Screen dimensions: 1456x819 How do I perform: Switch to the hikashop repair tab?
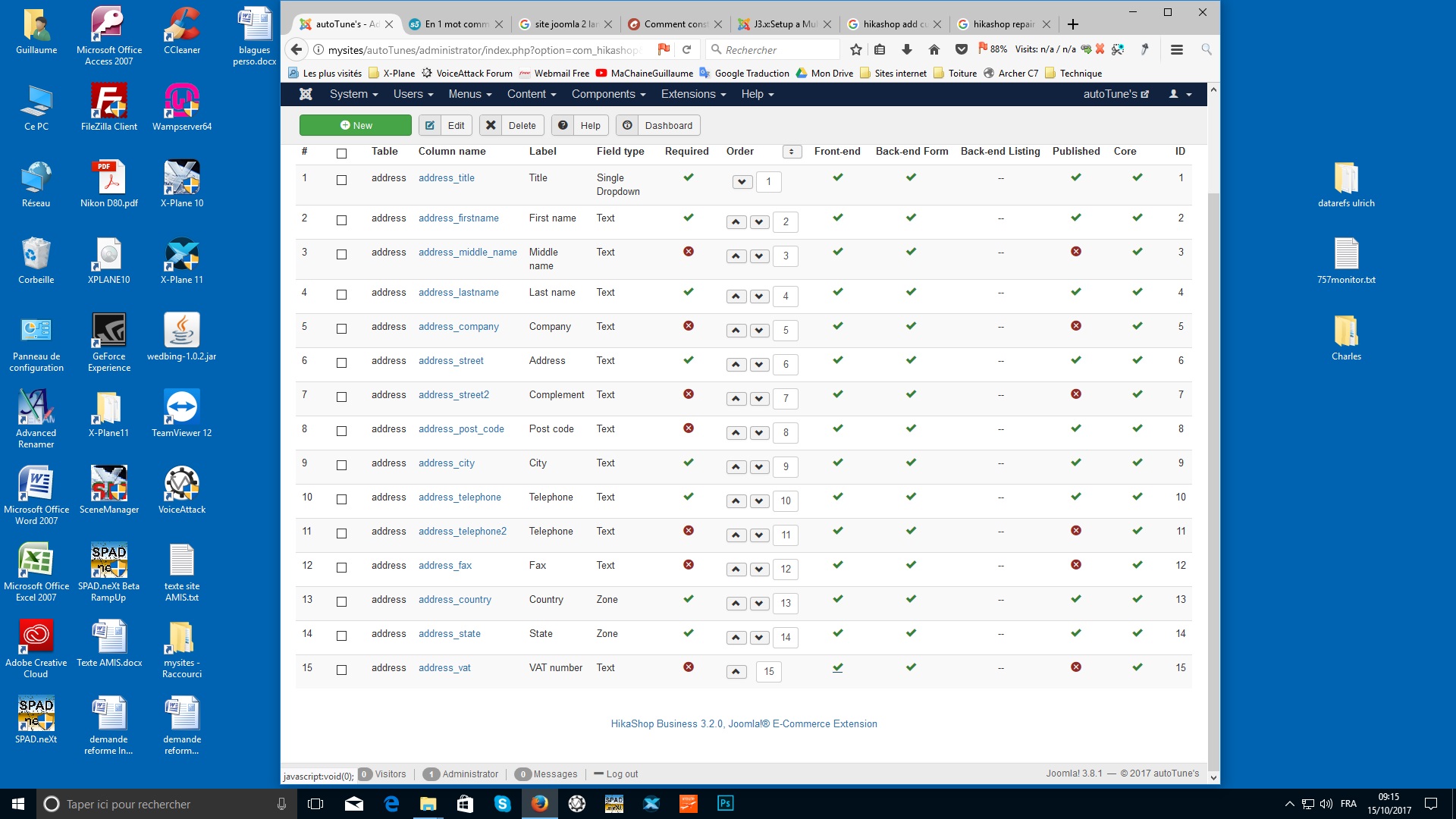(x=1003, y=24)
